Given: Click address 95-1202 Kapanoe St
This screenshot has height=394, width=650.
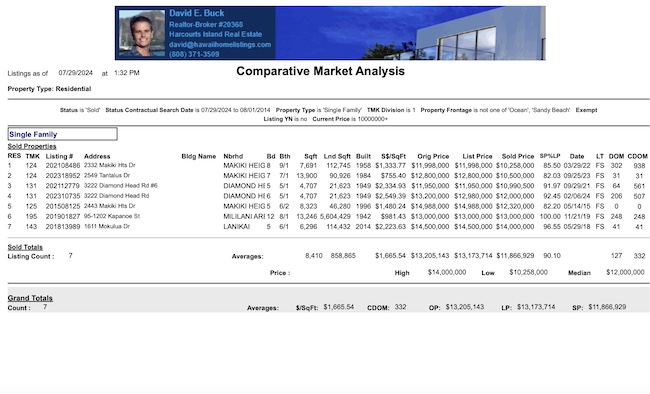Looking at the screenshot, I should pyautogui.click(x=112, y=216).
